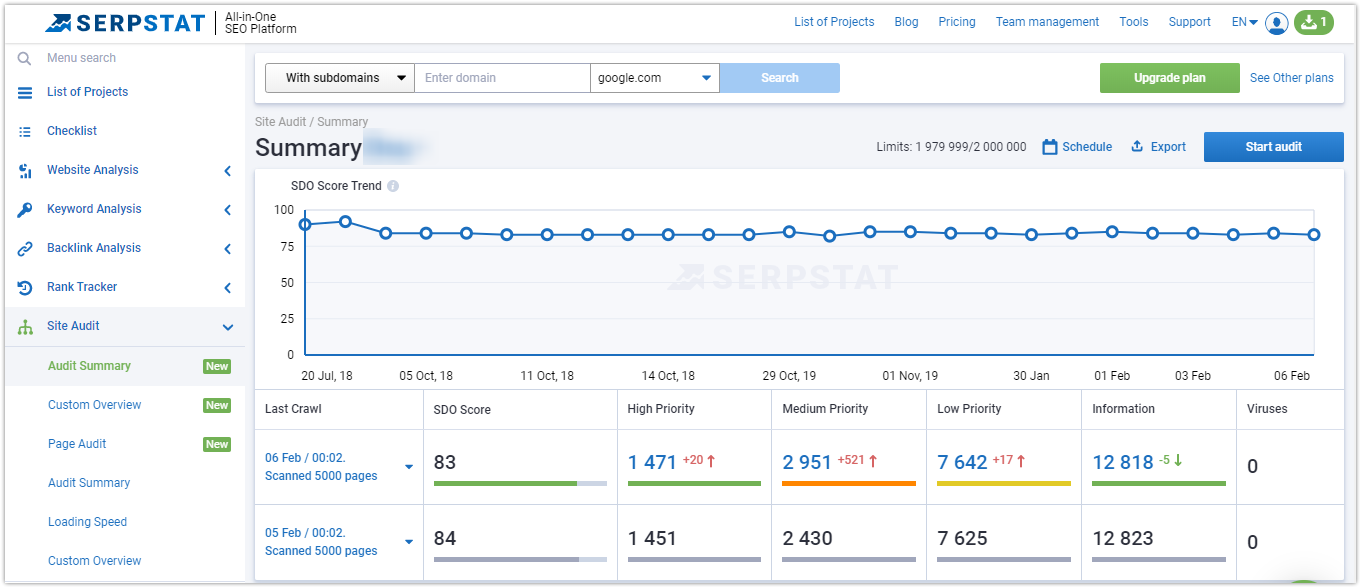Open the google.com search engine dropdown

[x=654, y=78]
